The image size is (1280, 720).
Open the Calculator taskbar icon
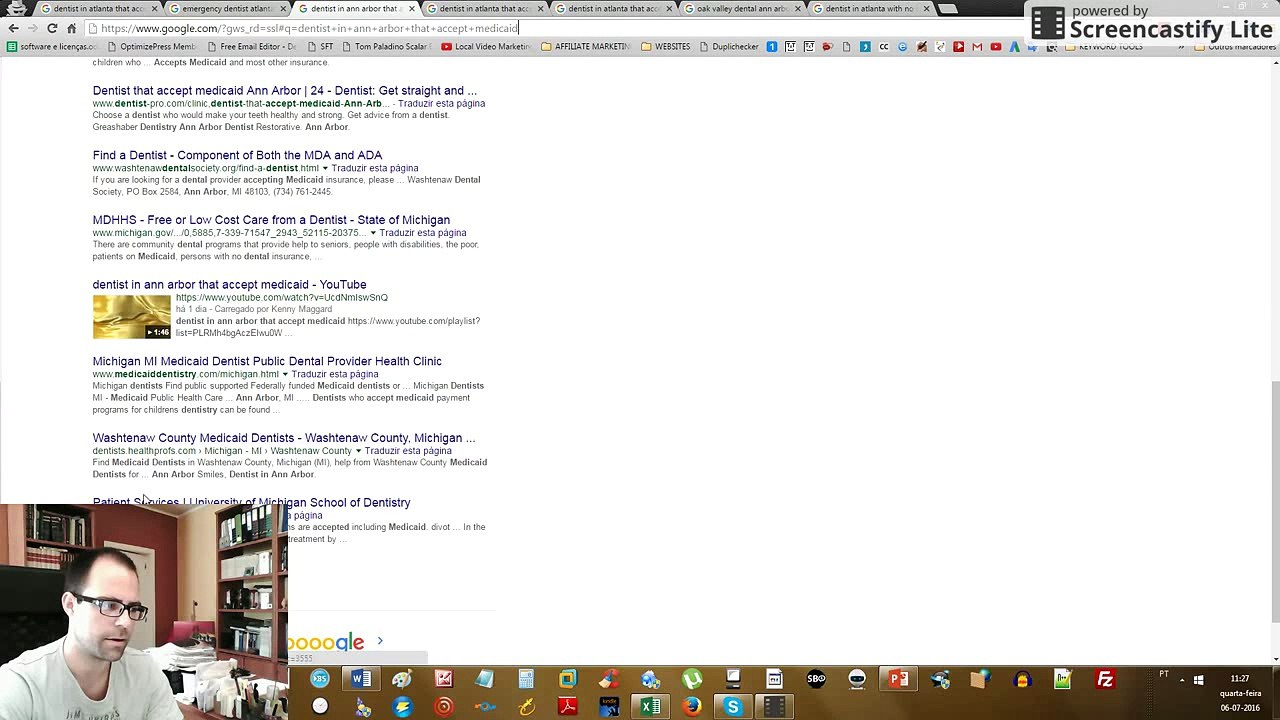coord(526,680)
